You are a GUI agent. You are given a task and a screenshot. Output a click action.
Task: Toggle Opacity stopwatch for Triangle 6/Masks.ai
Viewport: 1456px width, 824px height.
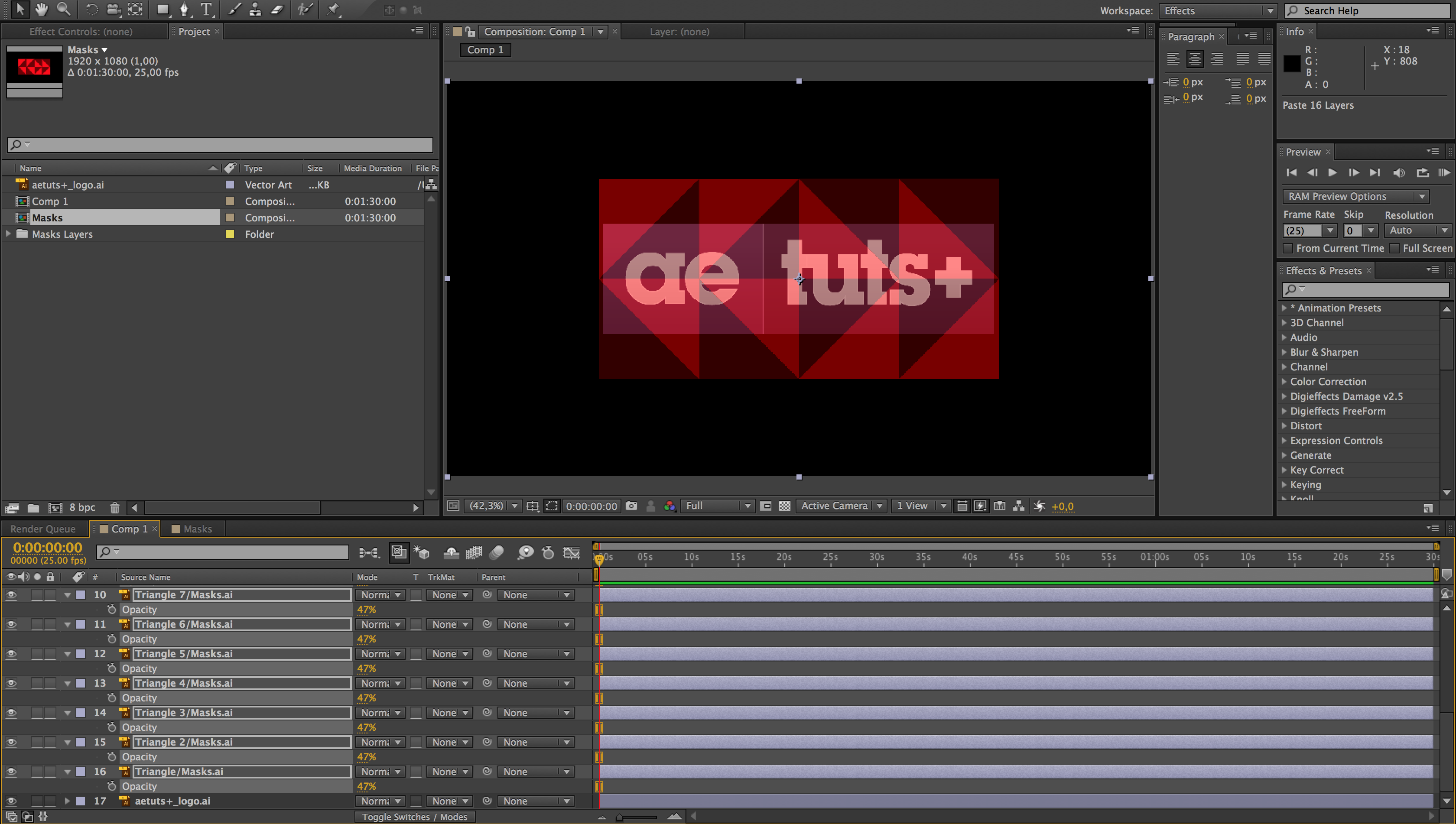pyautogui.click(x=111, y=639)
